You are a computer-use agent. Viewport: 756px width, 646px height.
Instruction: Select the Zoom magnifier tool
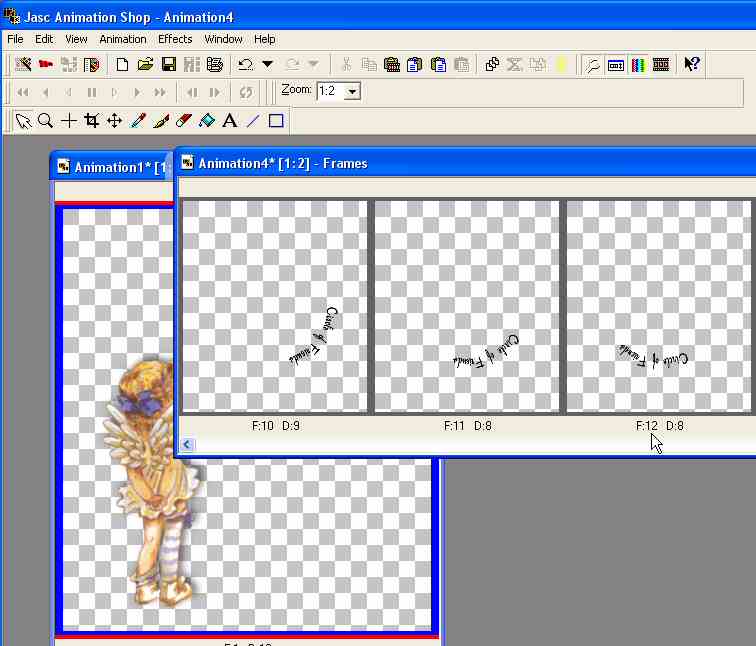45,121
